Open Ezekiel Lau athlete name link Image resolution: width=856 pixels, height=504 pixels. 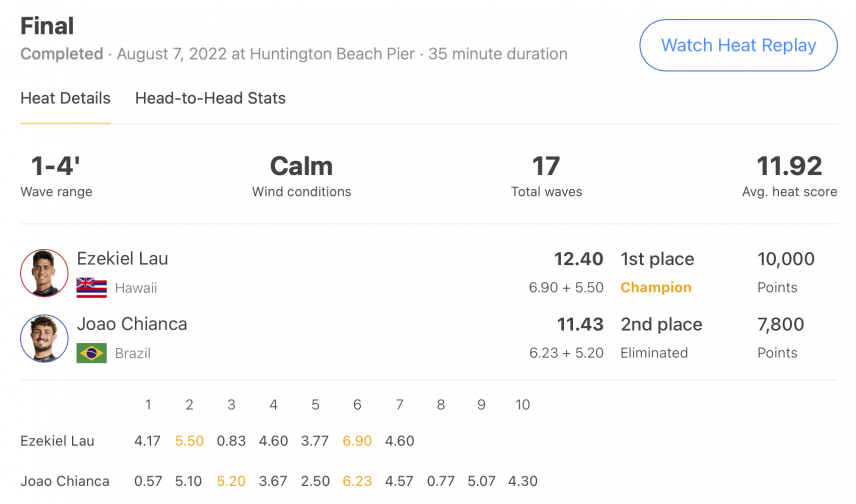point(122,258)
